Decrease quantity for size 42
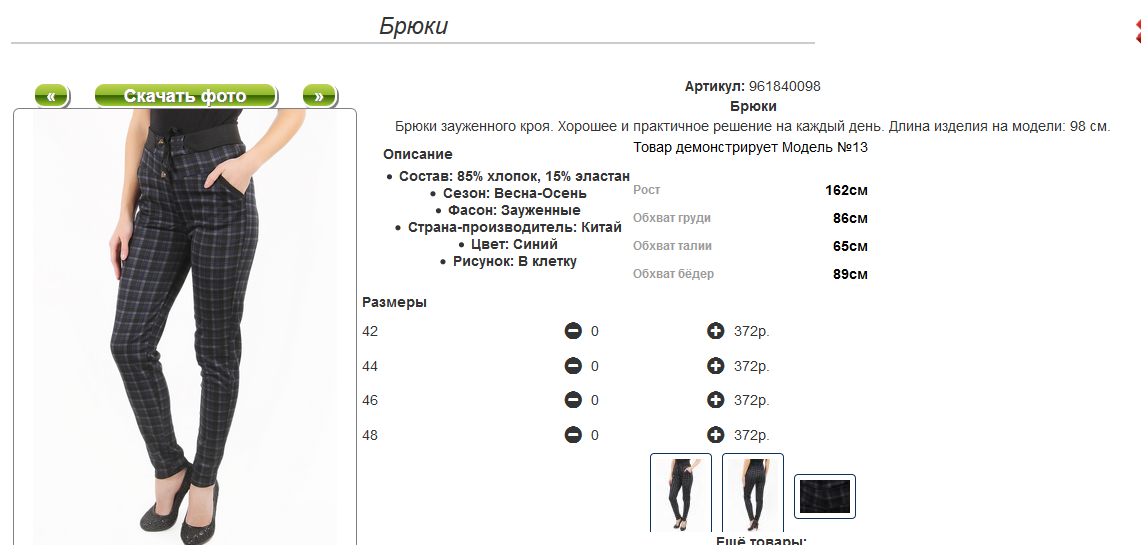 coord(573,331)
